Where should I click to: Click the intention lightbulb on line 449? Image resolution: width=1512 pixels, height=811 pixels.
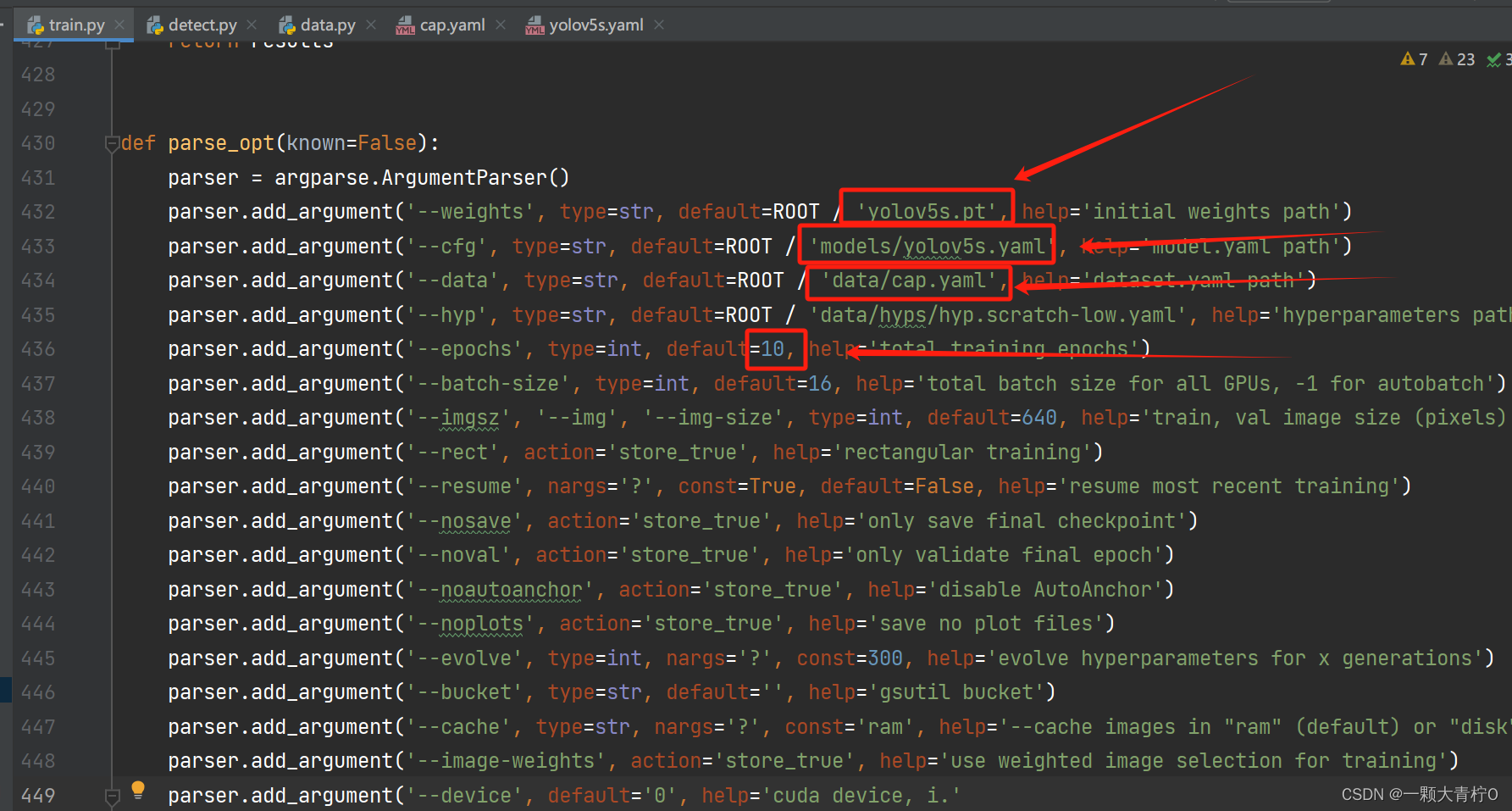(138, 790)
